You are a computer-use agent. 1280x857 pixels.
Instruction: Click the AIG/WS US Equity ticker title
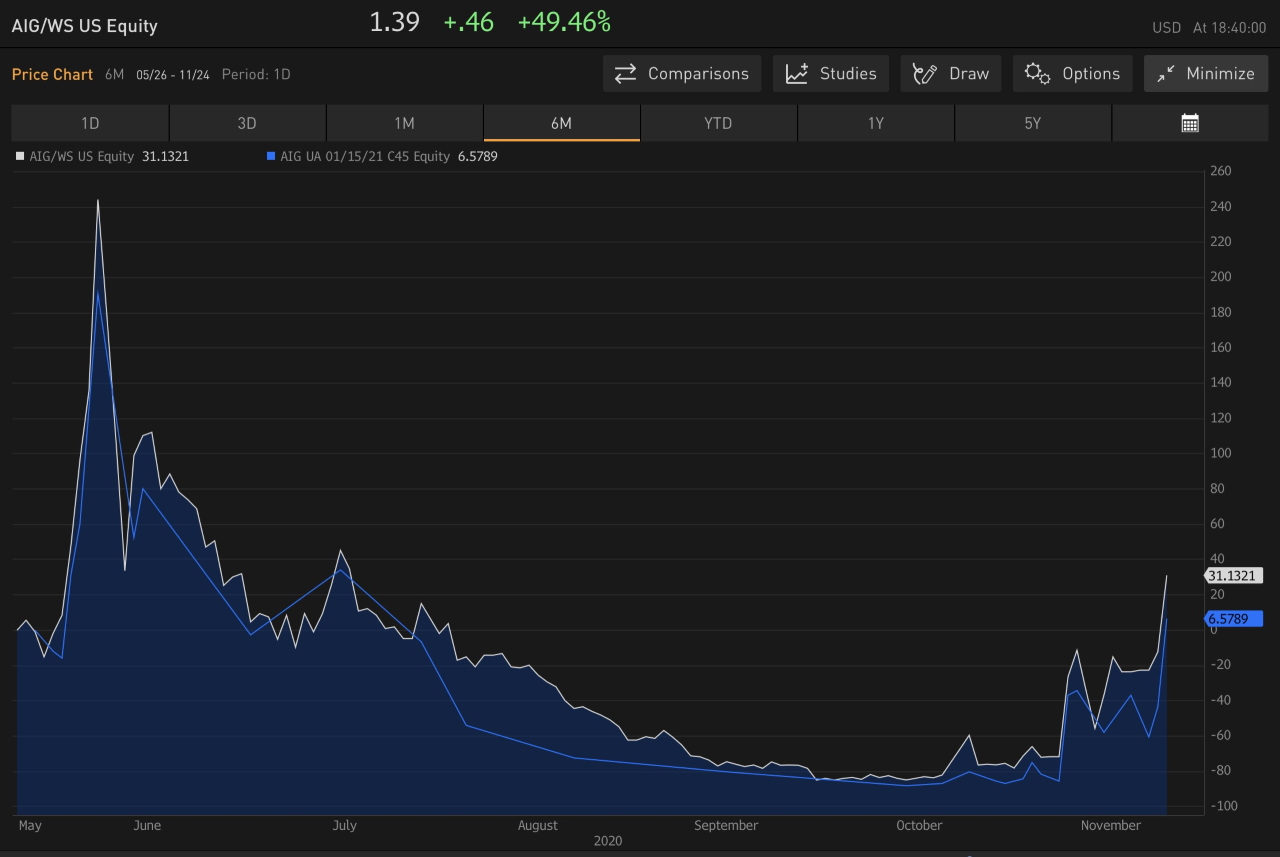[x=85, y=26]
